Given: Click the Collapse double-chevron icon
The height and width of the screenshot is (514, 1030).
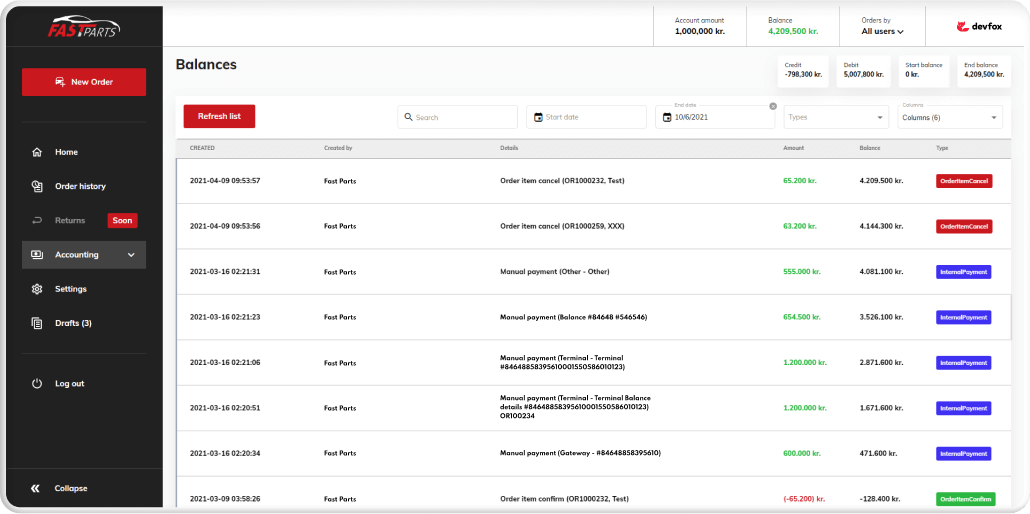Looking at the screenshot, I should pyautogui.click(x=36, y=488).
